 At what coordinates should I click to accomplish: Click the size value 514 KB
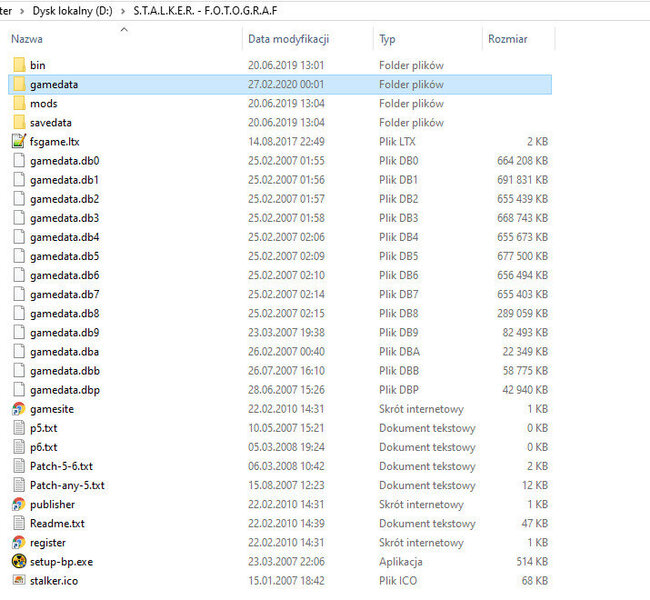pos(532,561)
